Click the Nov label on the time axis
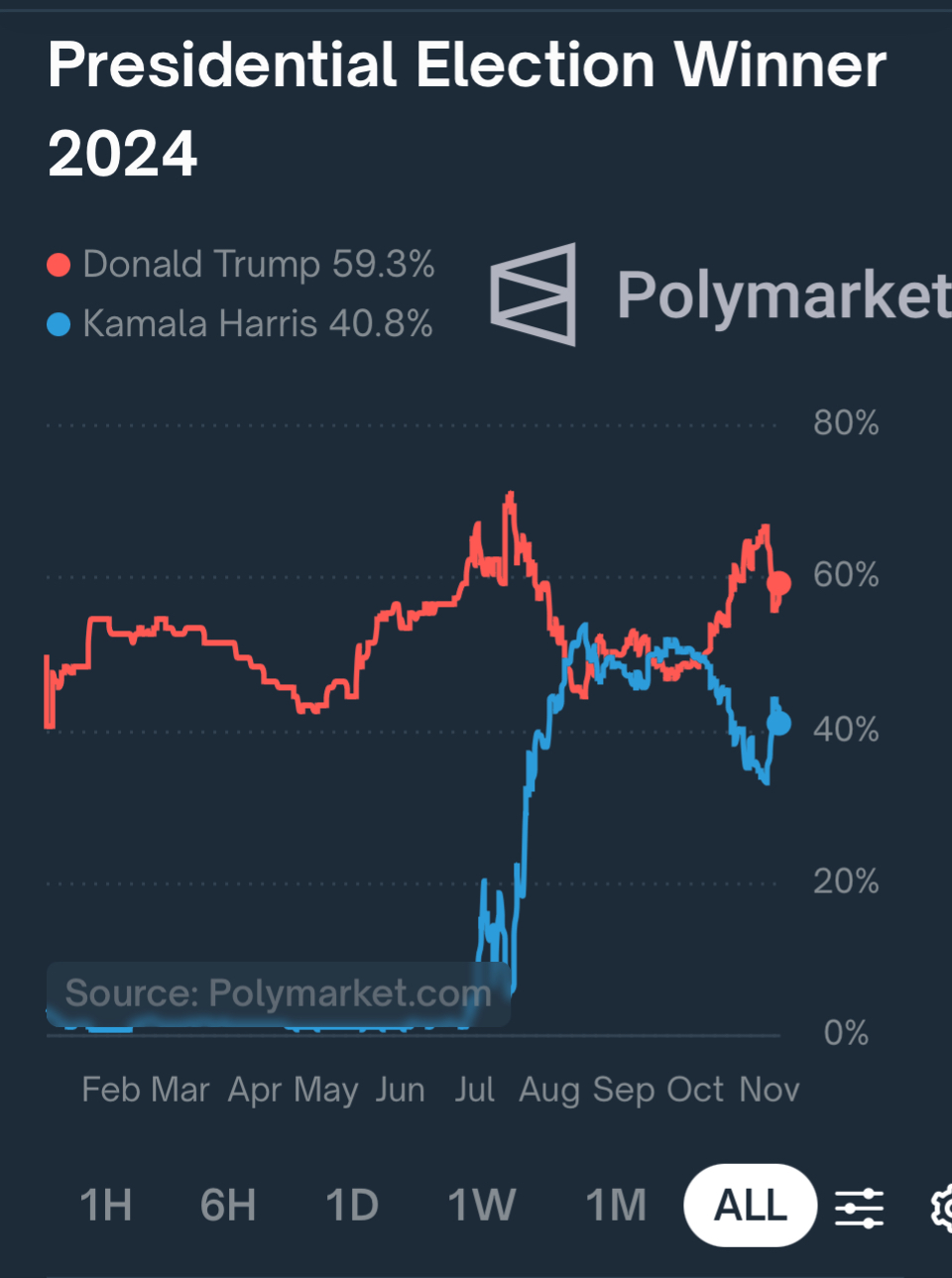Viewport: 952px width, 1278px height. coord(769,1090)
